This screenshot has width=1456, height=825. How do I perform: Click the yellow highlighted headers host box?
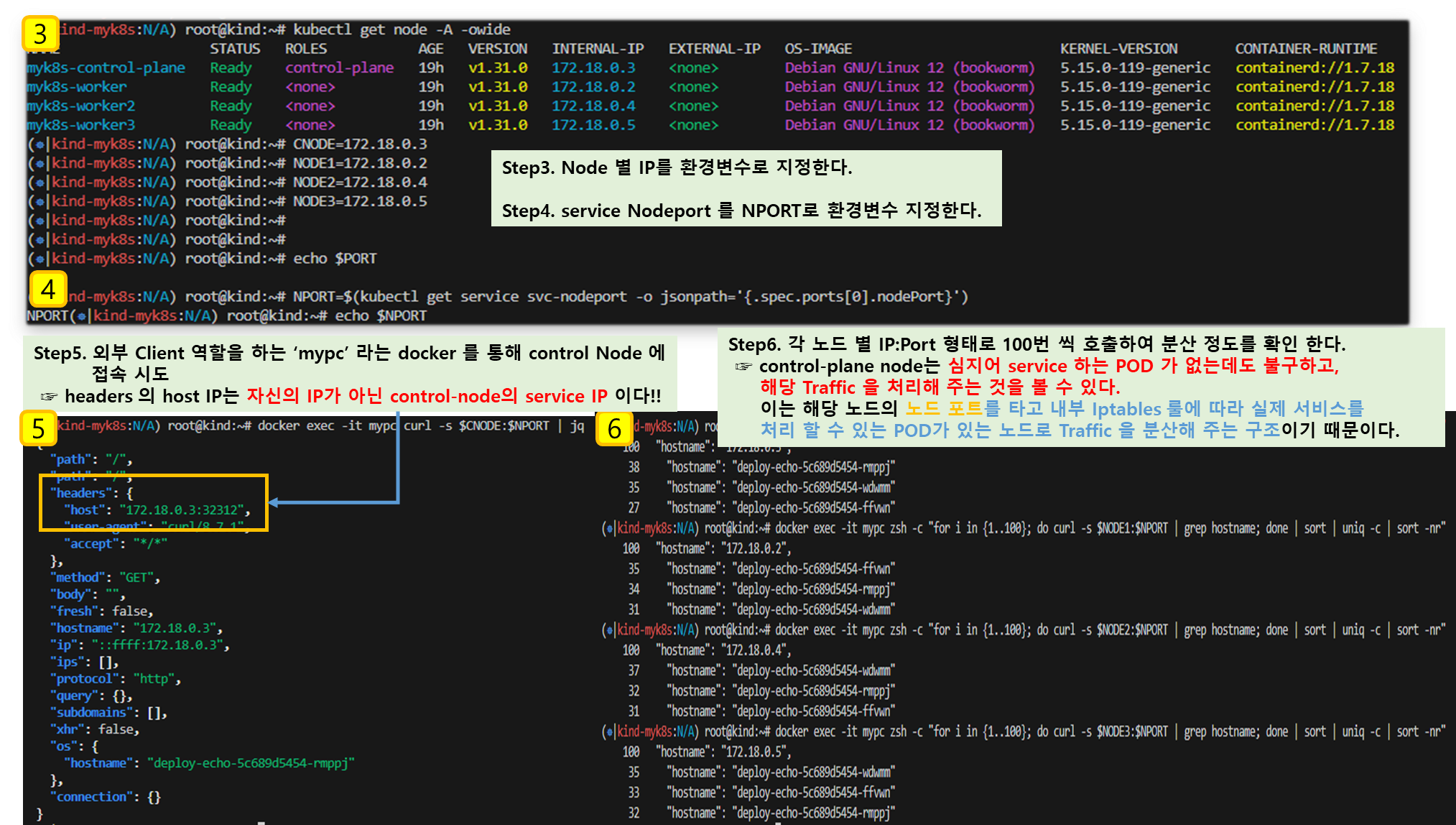pyautogui.click(x=154, y=502)
